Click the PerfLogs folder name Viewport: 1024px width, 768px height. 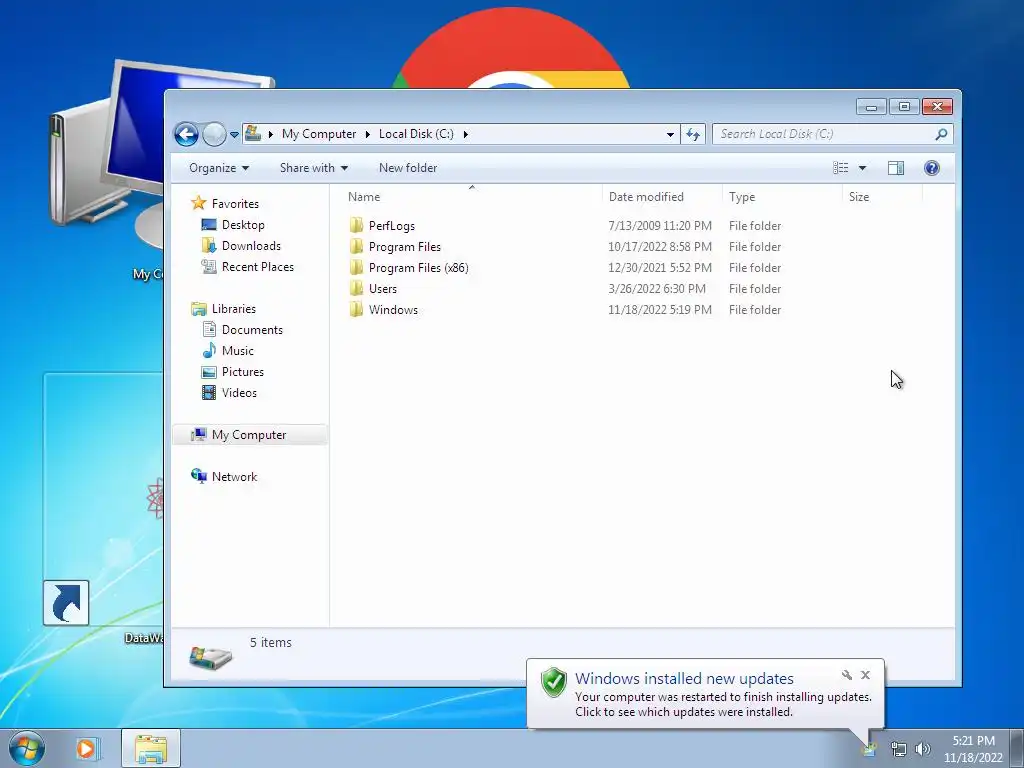click(x=392, y=225)
